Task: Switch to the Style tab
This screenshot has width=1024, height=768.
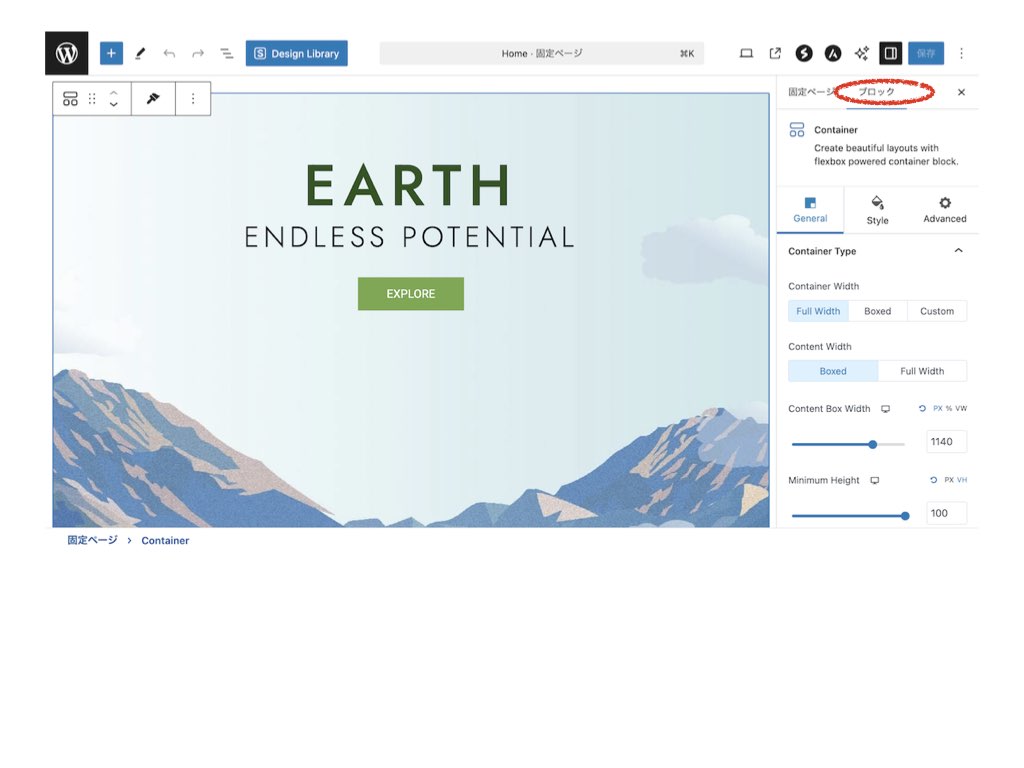Action: point(877,210)
